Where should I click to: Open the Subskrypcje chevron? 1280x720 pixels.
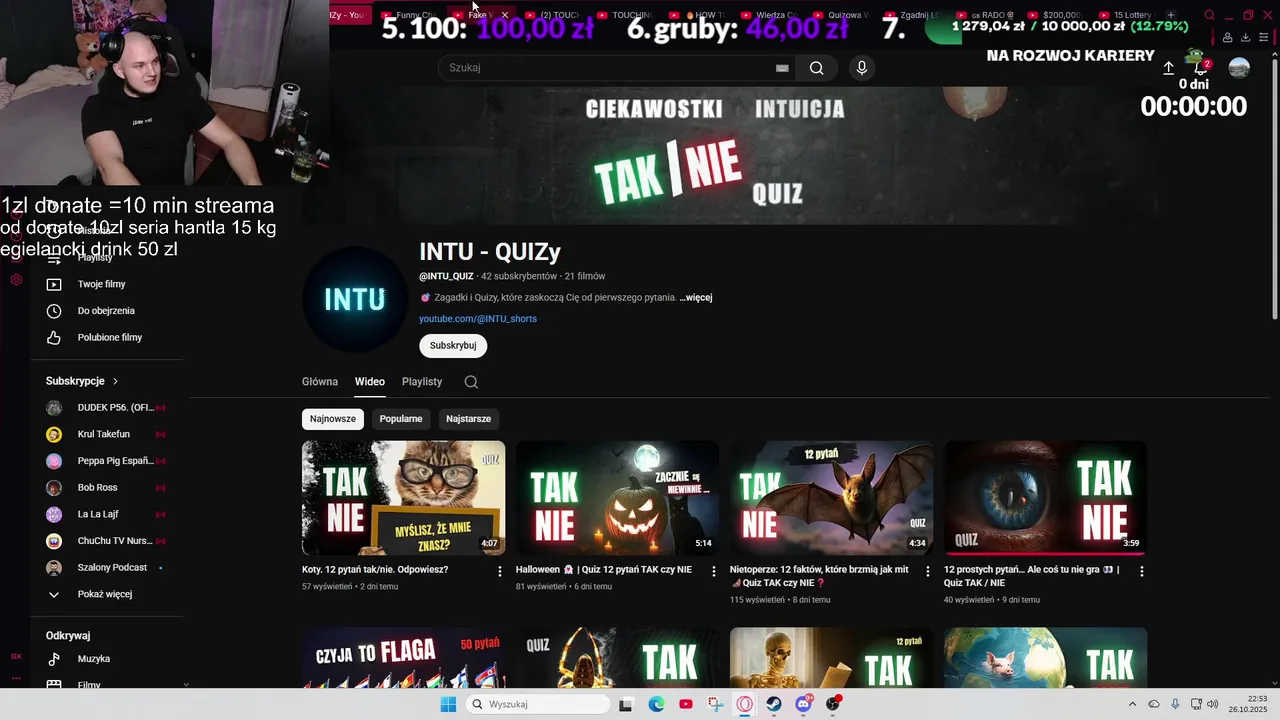[115, 381]
